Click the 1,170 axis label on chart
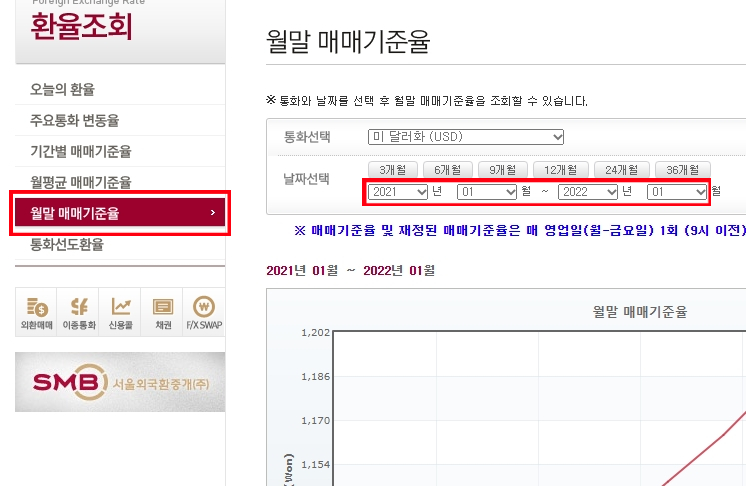The width and height of the screenshot is (746, 486). [315, 421]
